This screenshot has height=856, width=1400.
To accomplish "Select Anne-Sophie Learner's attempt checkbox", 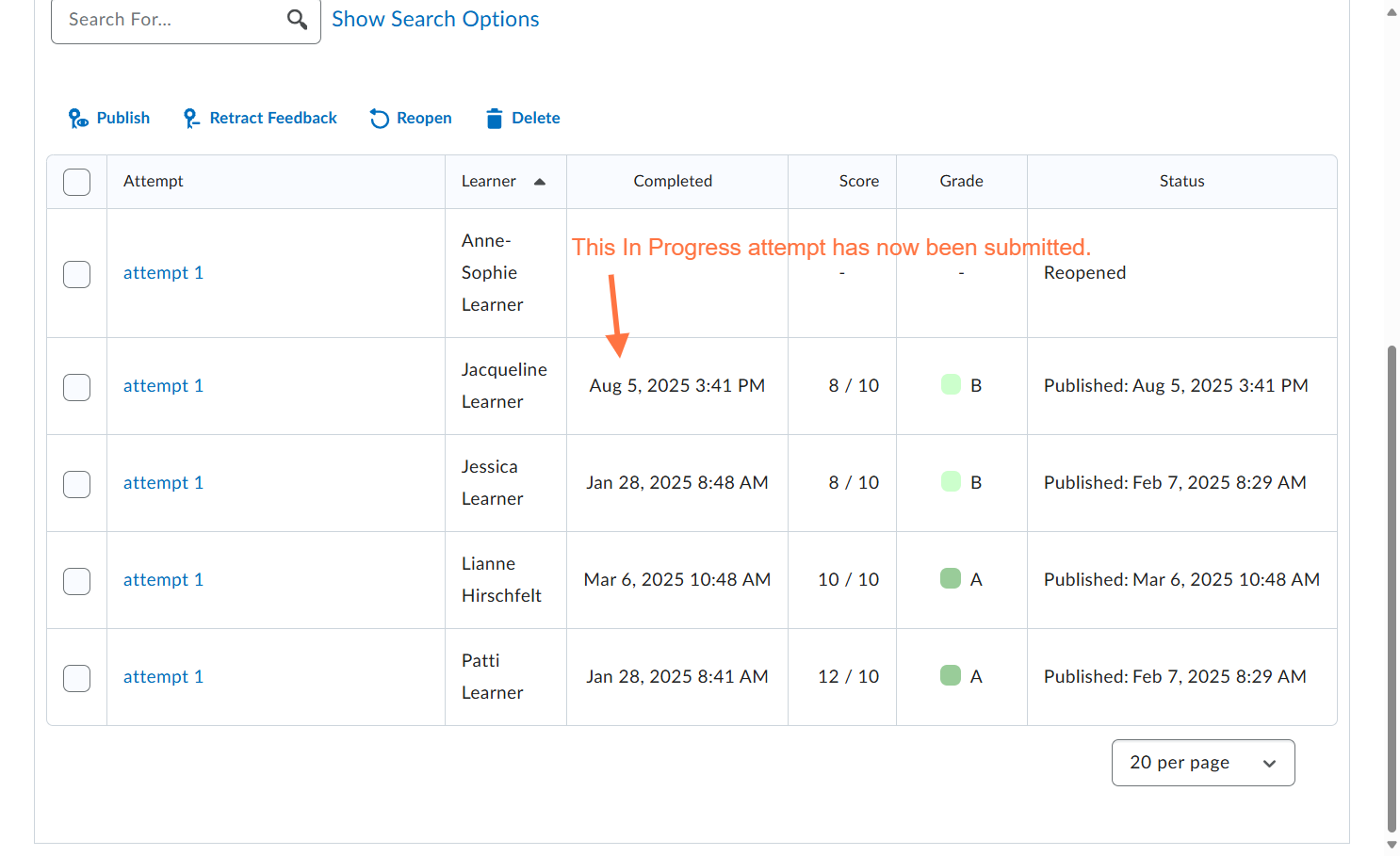I will pyautogui.click(x=76, y=274).
